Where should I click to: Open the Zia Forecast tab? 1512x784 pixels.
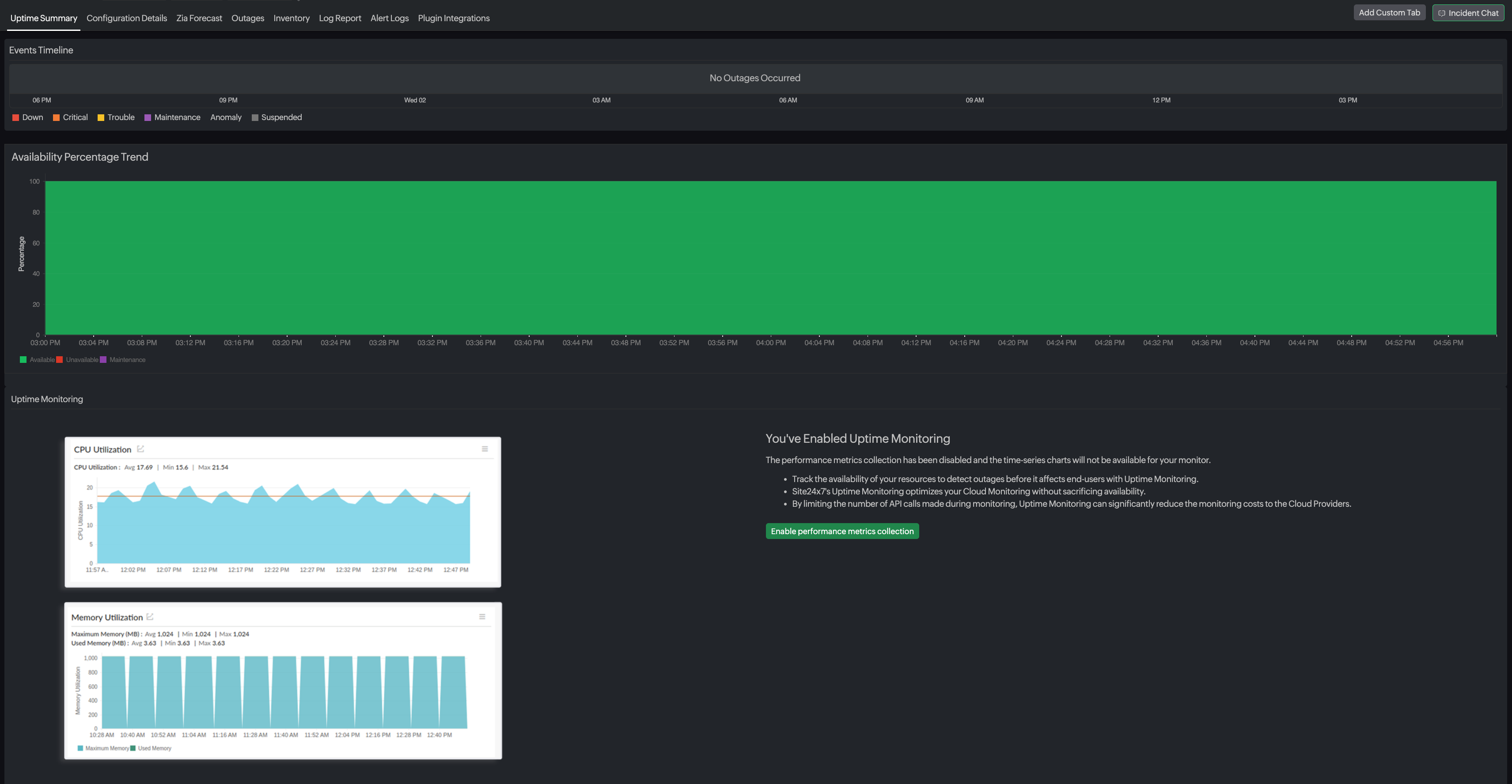[199, 18]
